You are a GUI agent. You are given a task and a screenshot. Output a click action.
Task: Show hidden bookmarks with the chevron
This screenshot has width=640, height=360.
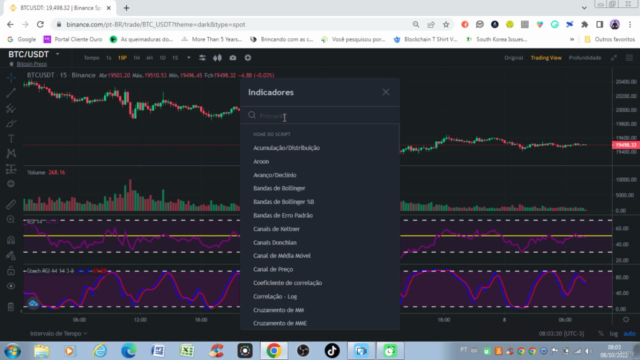pos(572,39)
